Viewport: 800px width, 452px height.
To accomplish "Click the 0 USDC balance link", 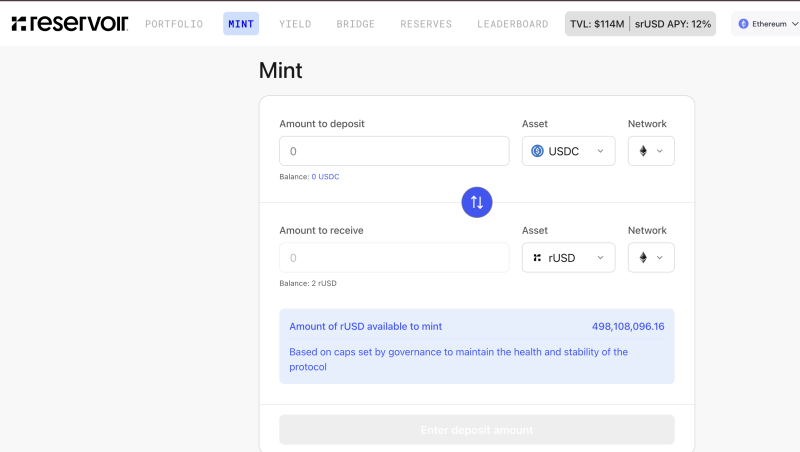I will (x=325, y=177).
